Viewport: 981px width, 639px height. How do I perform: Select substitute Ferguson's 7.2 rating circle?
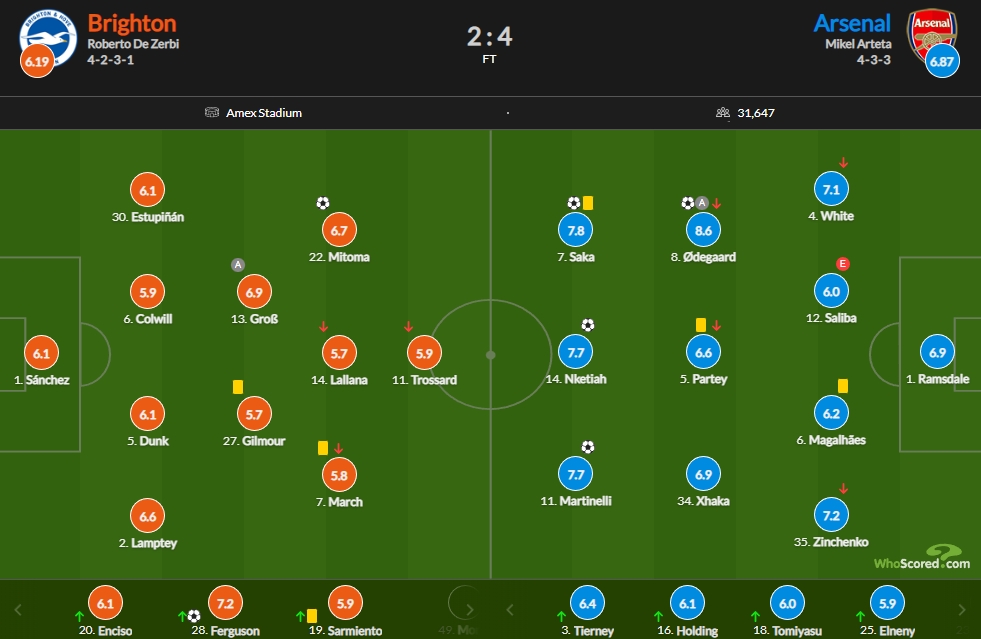coord(225,603)
